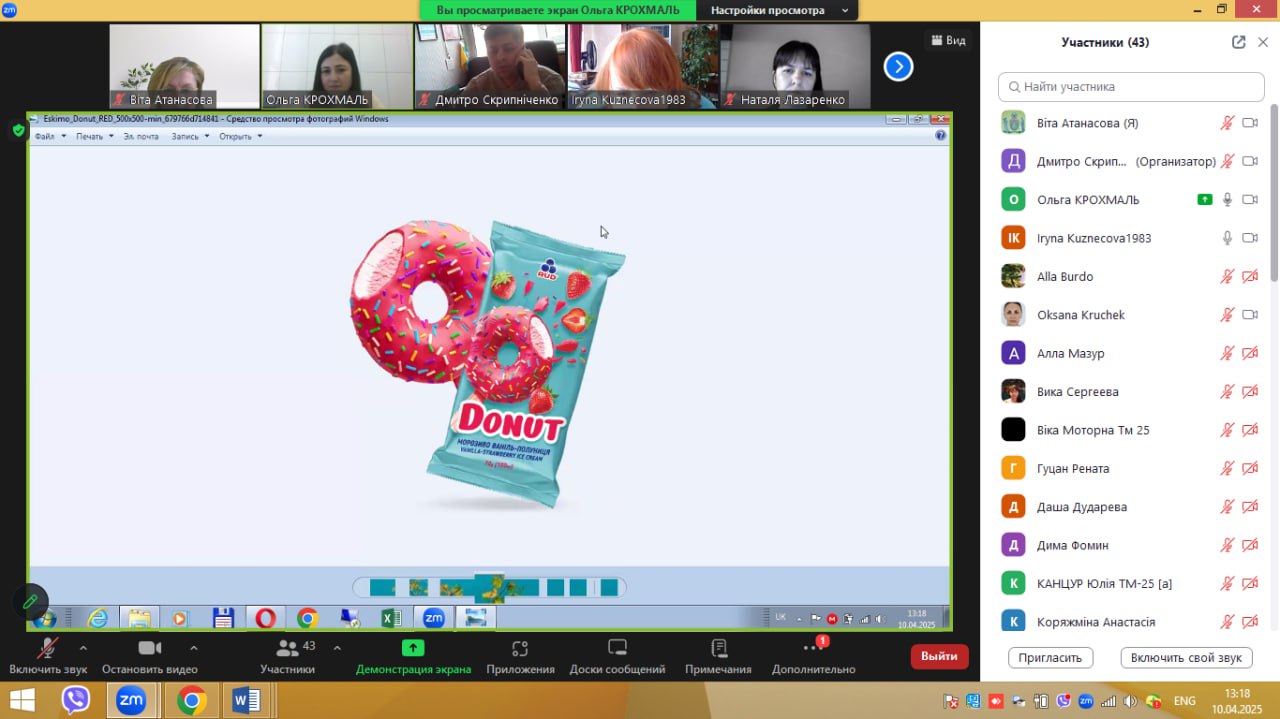The width and height of the screenshot is (1280, 719).
Task: Click the battery power tray icon
Action: coord(1041,701)
